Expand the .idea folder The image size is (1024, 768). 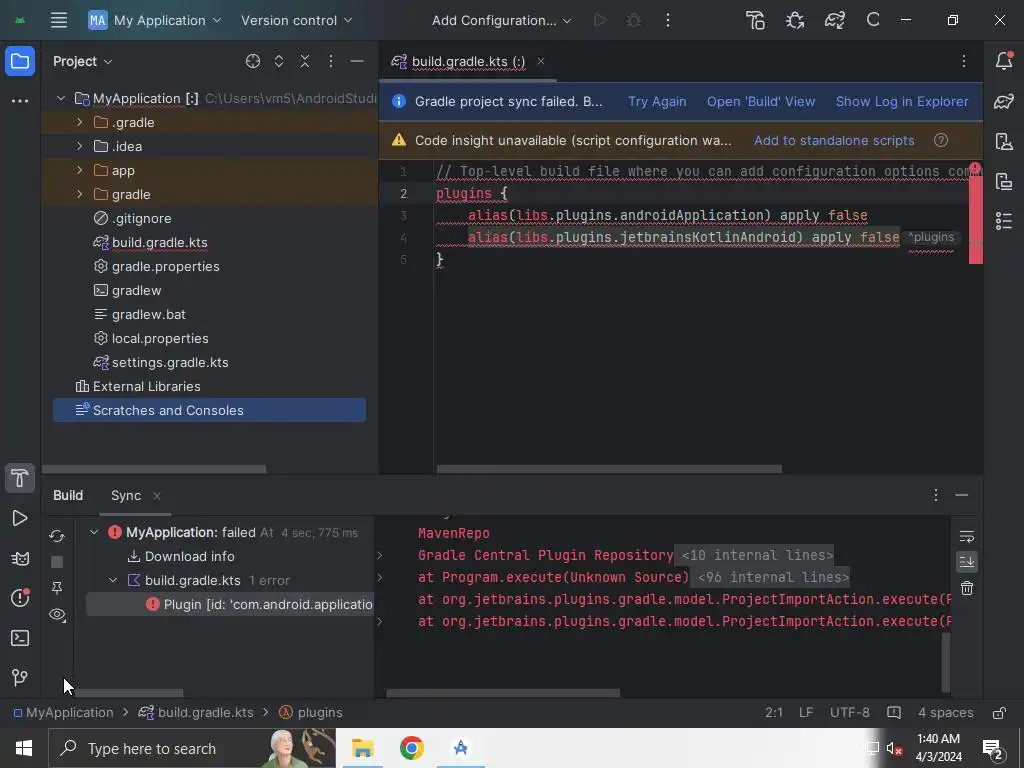tap(80, 146)
